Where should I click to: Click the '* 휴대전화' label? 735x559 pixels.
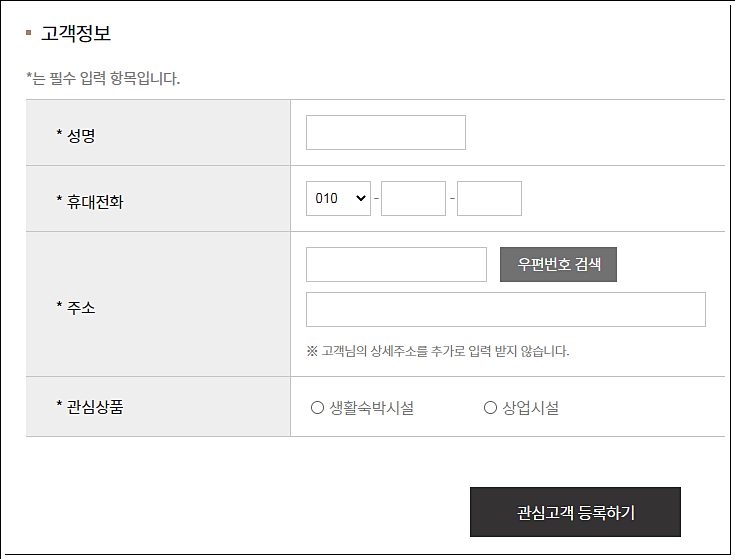point(90,201)
